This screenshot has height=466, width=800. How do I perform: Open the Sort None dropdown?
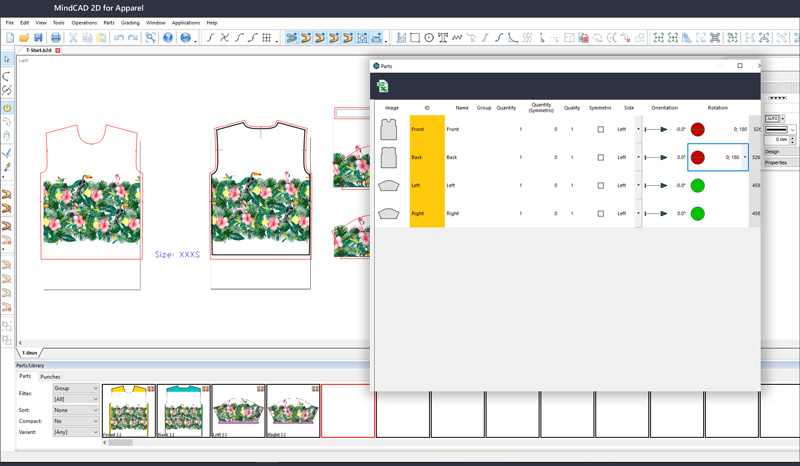76,410
